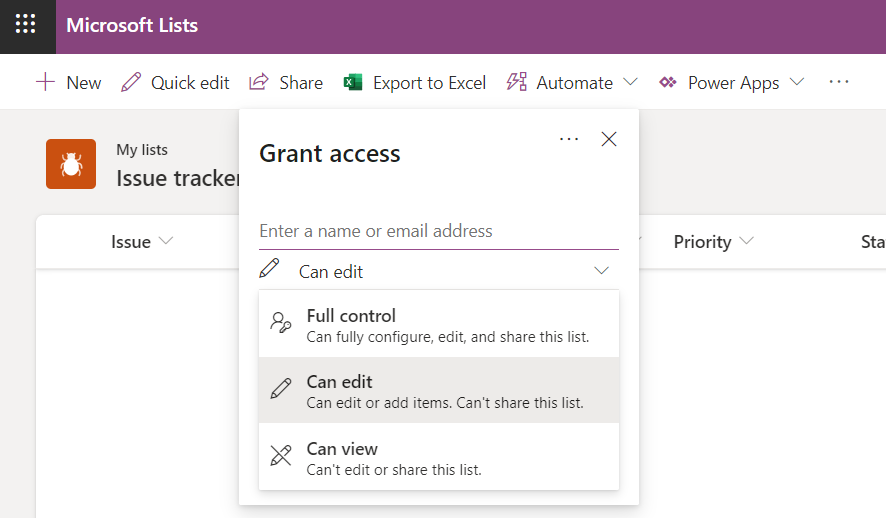Image resolution: width=886 pixels, height=518 pixels.
Task: Collapse the Can edit permission dropdown
Action: (601, 271)
